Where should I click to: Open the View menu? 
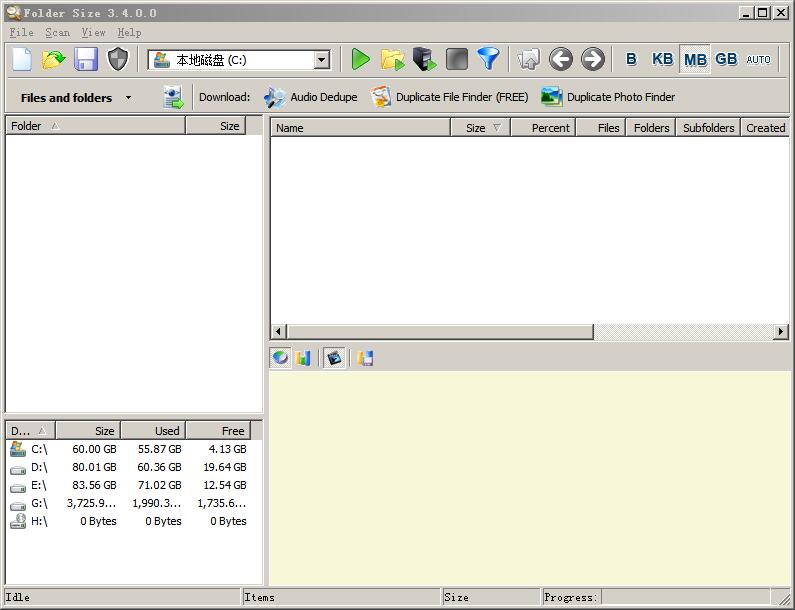click(93, 32)
